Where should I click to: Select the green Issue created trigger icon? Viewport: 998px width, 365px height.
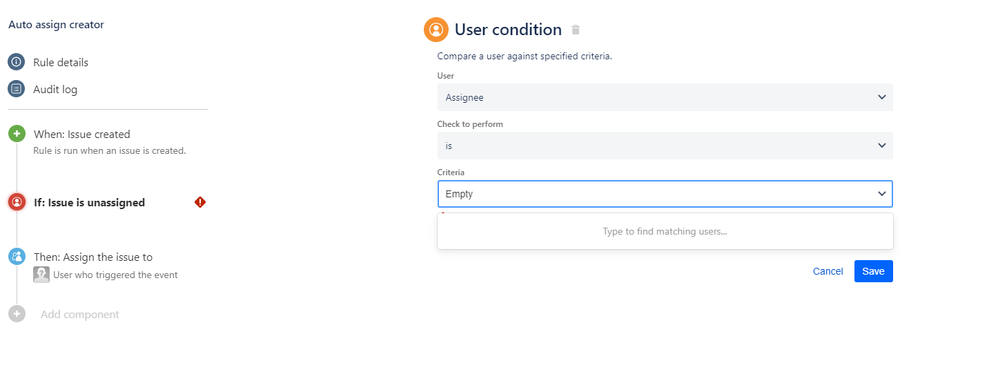click(x=17, y=134)
